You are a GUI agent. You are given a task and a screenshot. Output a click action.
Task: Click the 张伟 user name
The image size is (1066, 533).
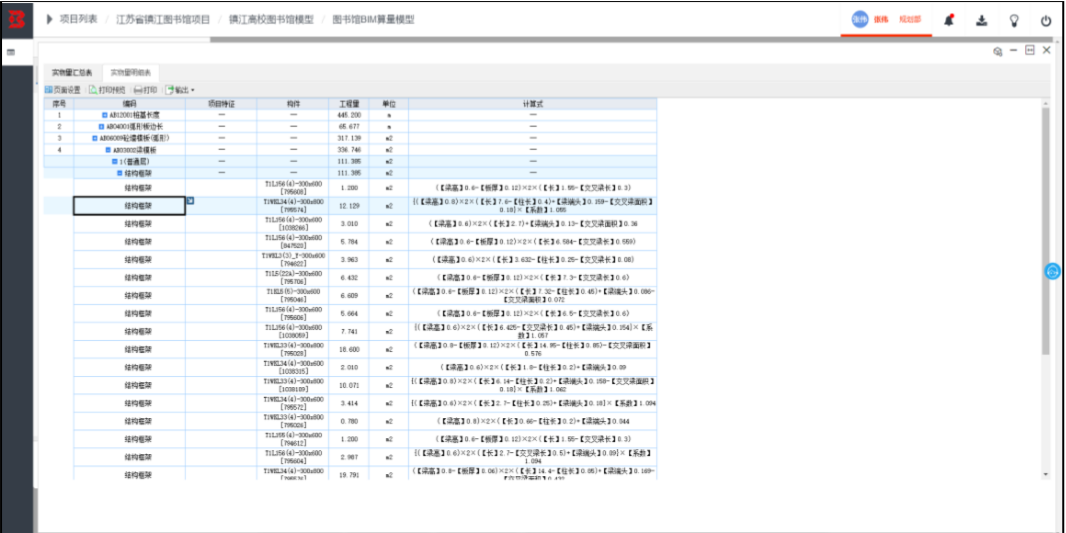pos(880,20)
